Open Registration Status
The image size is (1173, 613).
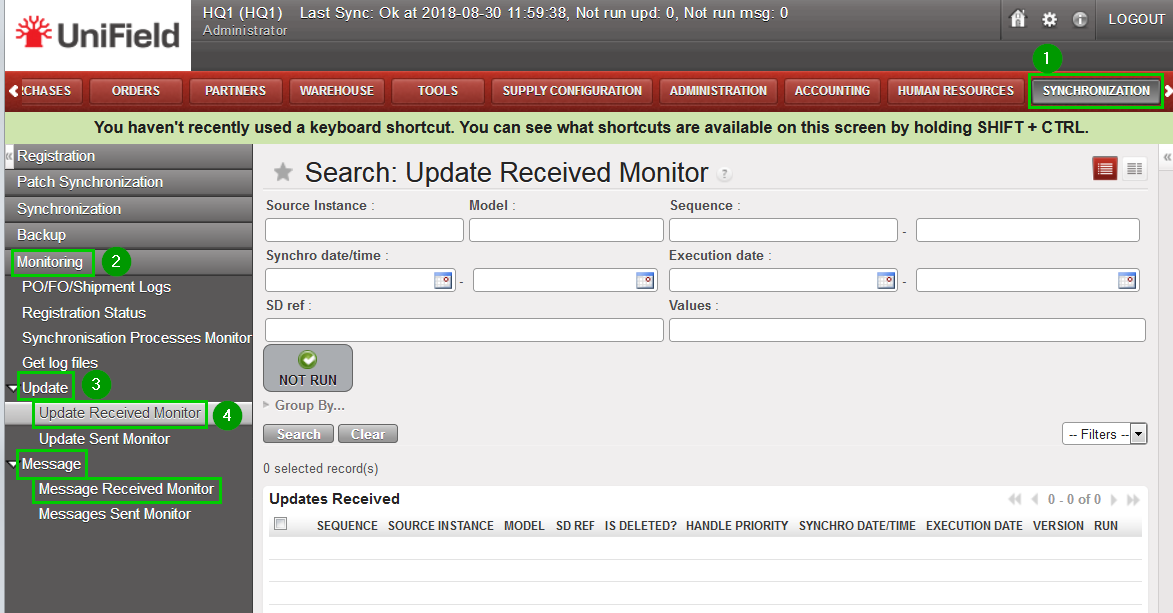[84, 313]
